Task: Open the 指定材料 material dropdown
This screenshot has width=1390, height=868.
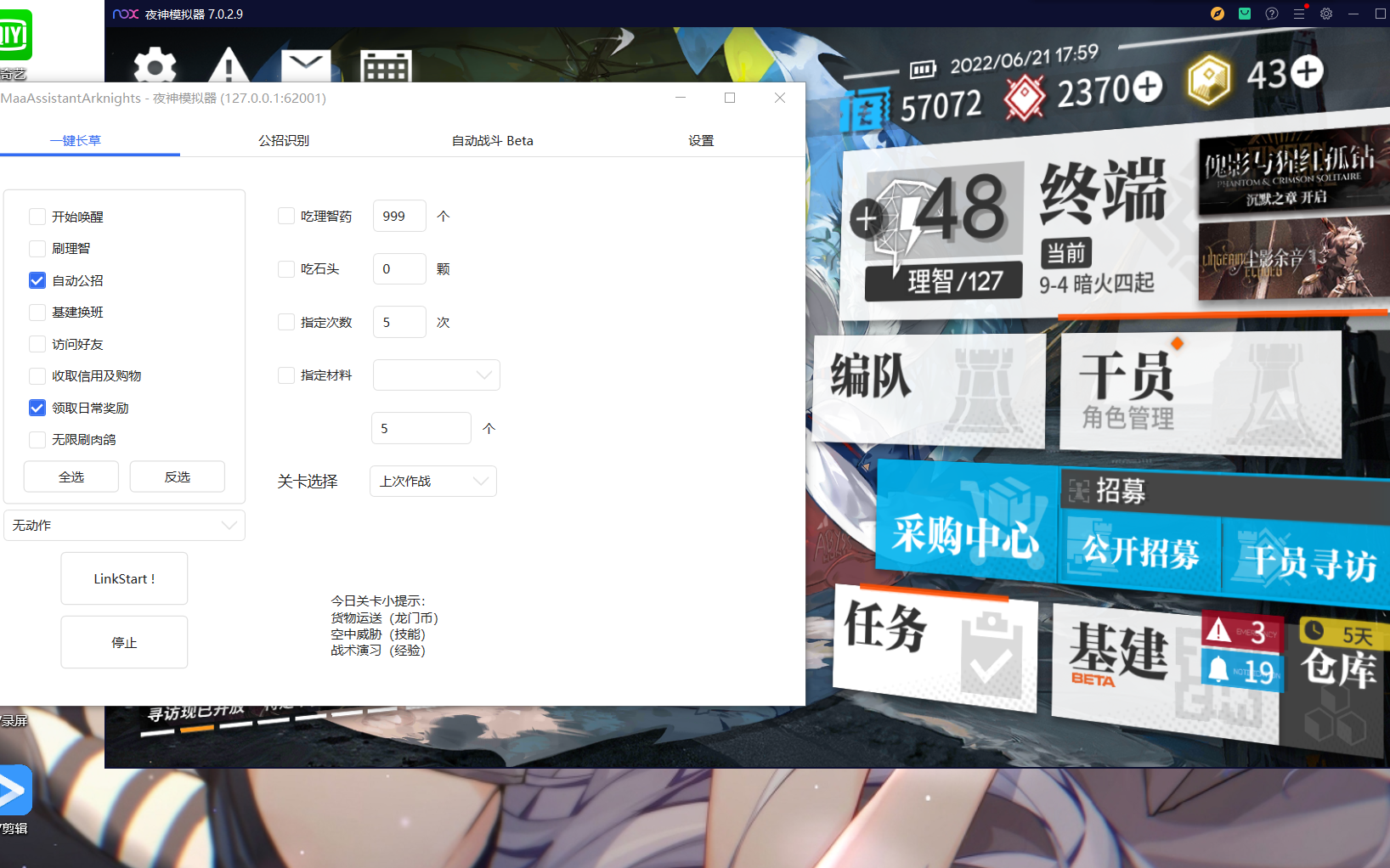Action: pos(436,375)
